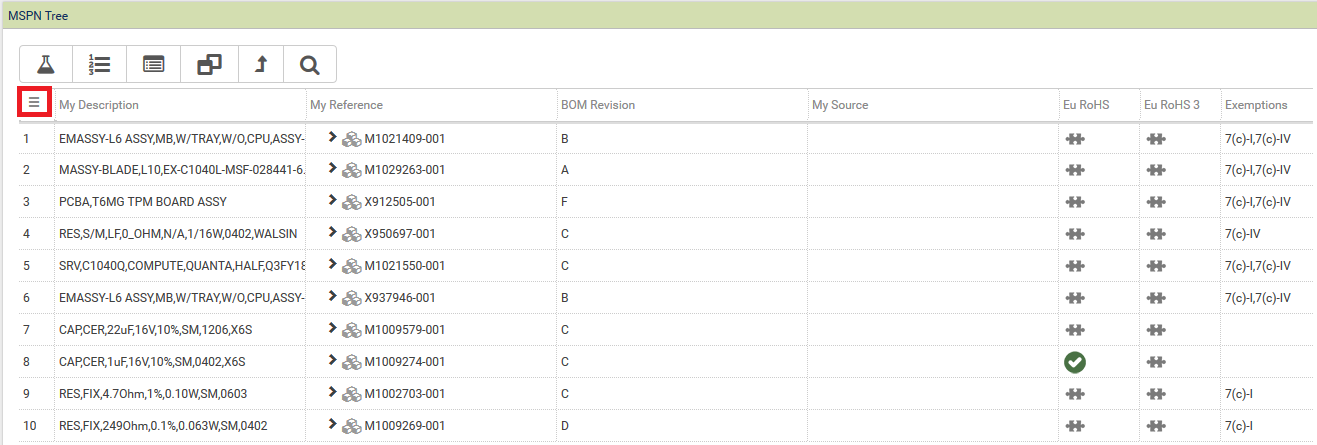Click the BOM Revision column header
Screen dimensions: 1317x445
pos(597,105)
